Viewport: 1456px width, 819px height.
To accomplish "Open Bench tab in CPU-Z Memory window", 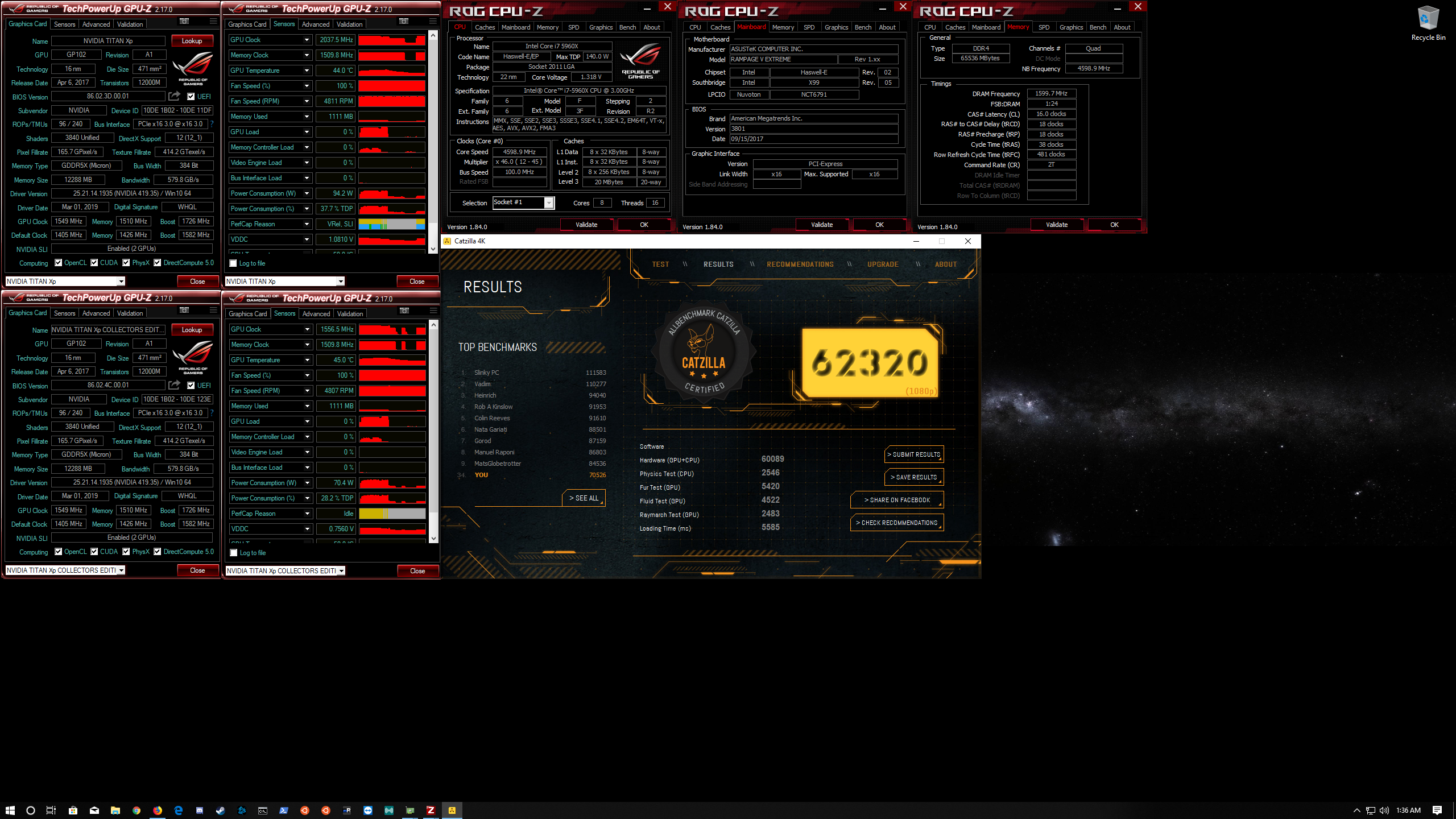I will [x=1098, y=27].
